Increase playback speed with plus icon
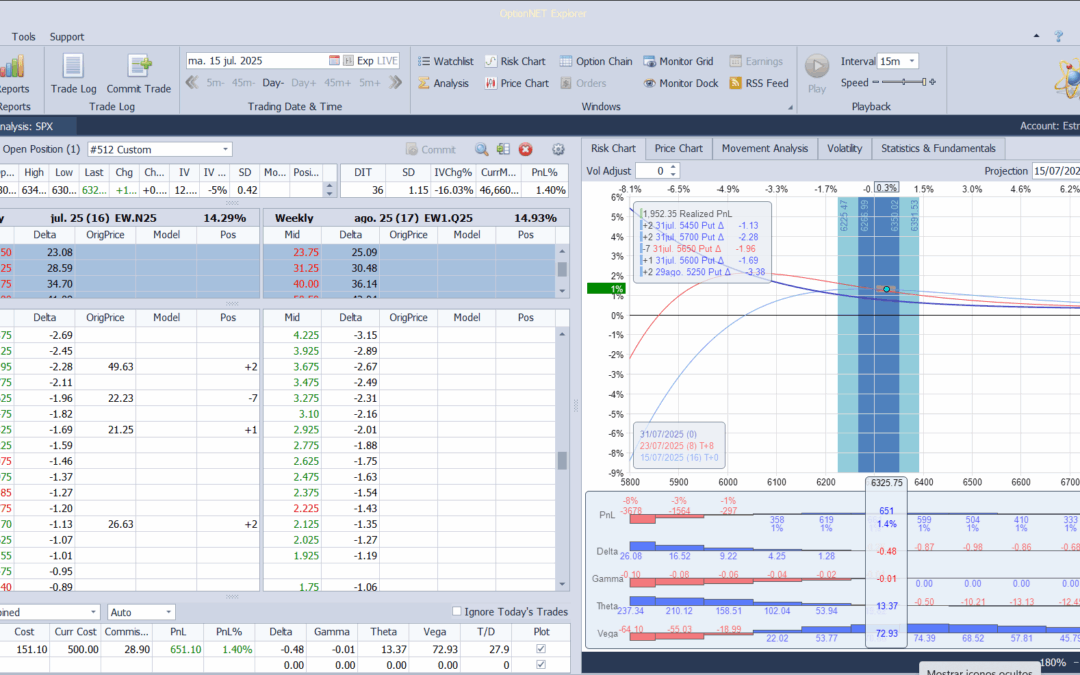The image size is (1080, 675). [x=933, y=82]
